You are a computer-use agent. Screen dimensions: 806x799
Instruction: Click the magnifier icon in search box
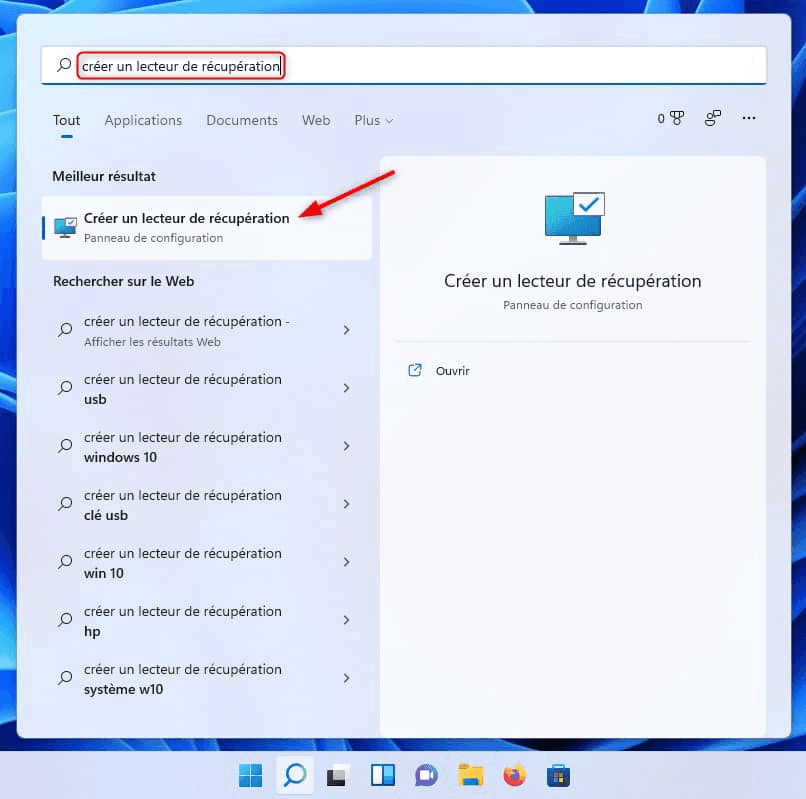tap(64, 65)
